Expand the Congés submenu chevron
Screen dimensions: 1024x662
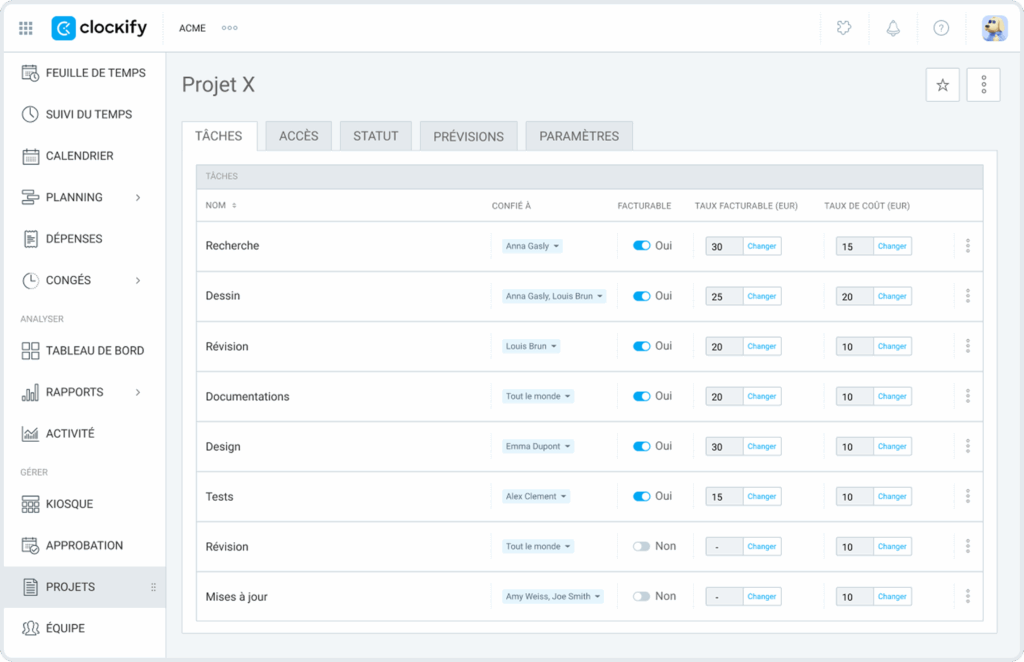138,280
